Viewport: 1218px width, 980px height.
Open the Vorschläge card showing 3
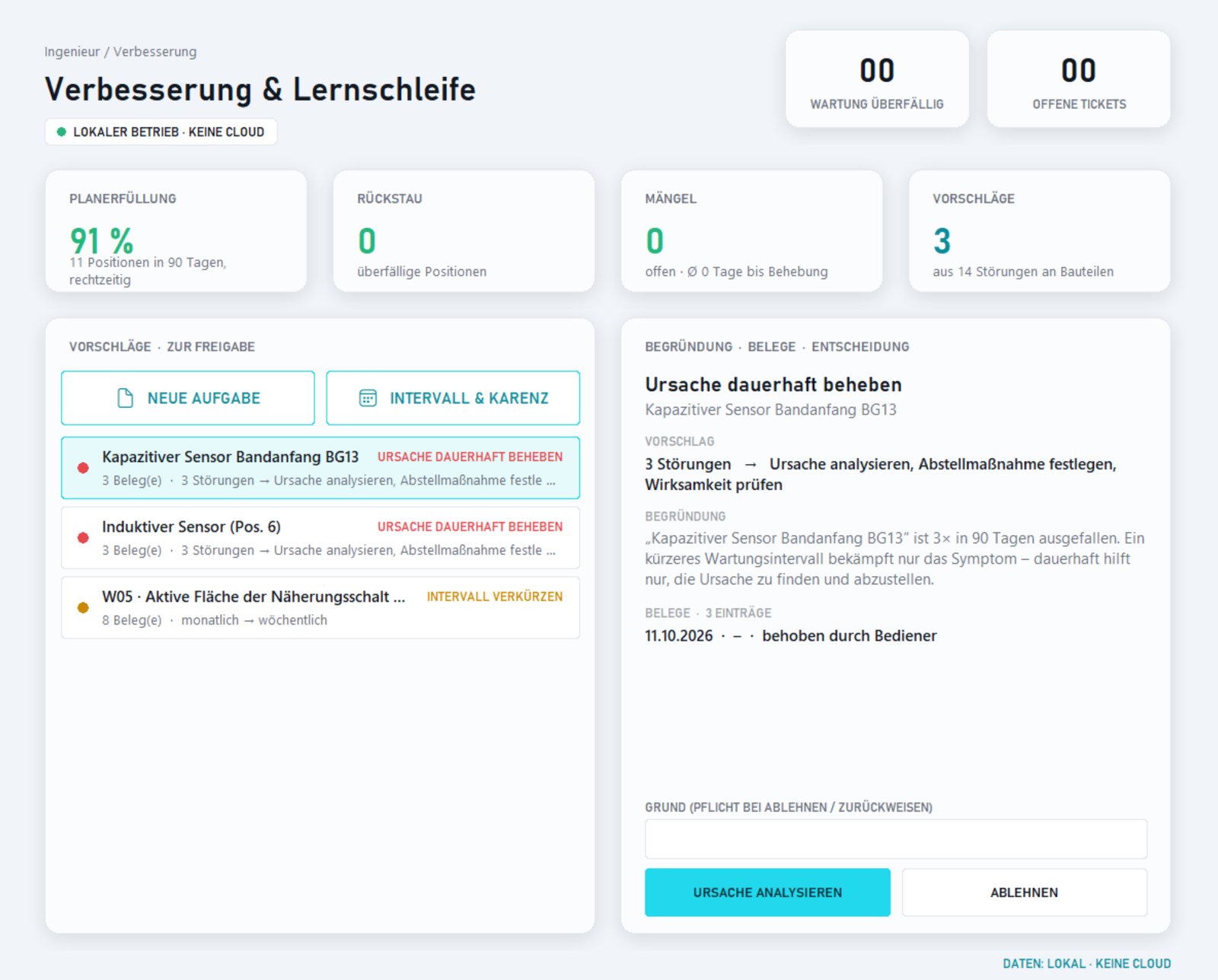(x=1039, y=231)
